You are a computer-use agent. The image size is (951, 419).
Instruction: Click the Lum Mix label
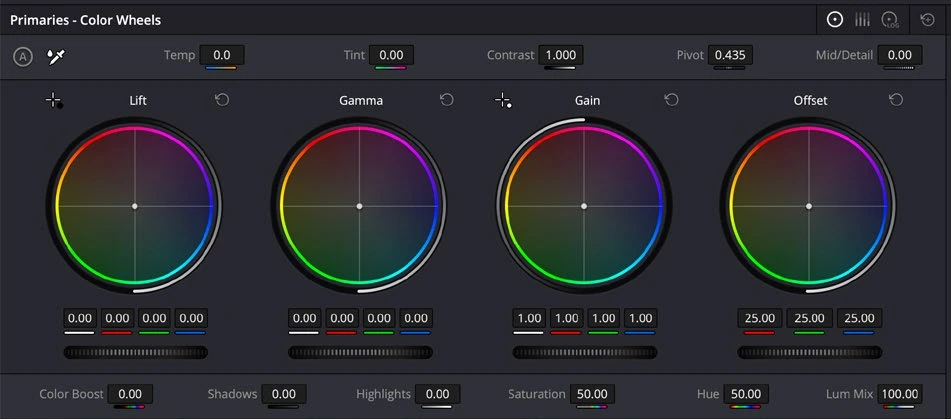[850, 394]
